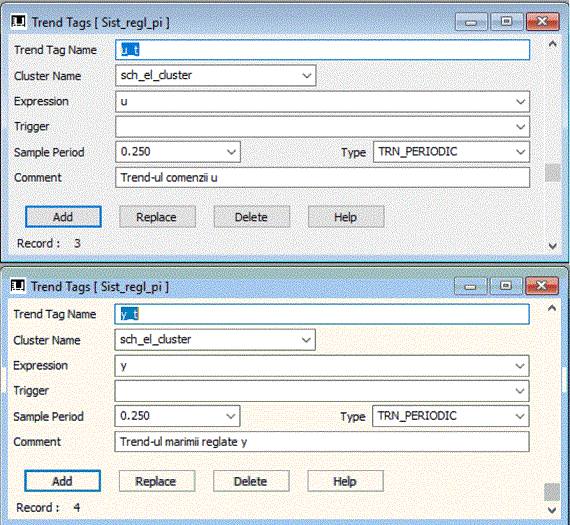Click the Trend Tags window icon of lower dialog
The width and height of the screenshot is (570, 525).
point(17,286)
